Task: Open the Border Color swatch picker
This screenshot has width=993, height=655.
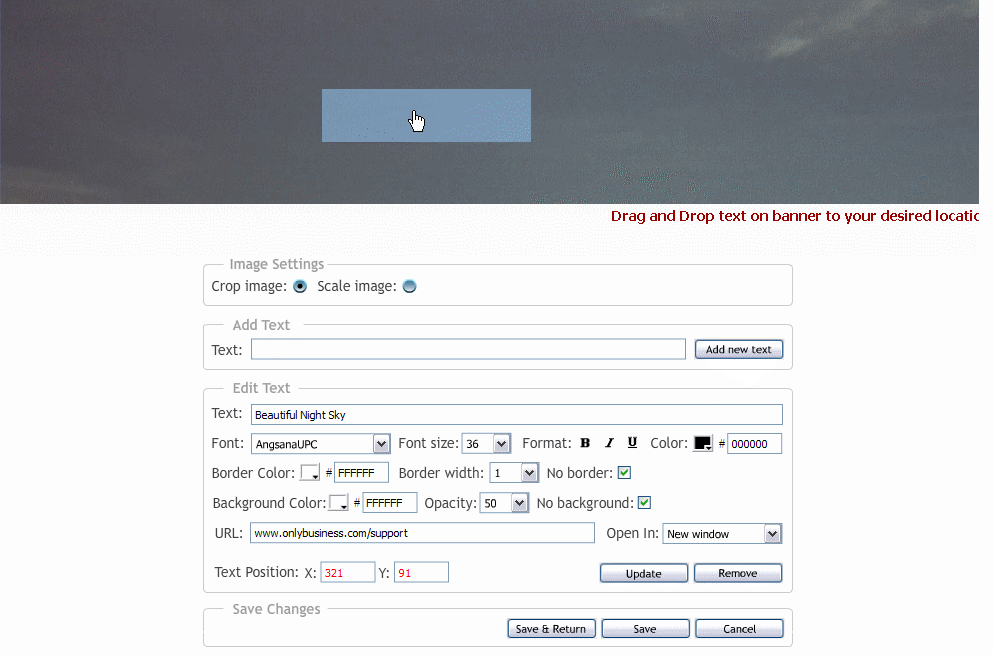Action: [310, 473]
